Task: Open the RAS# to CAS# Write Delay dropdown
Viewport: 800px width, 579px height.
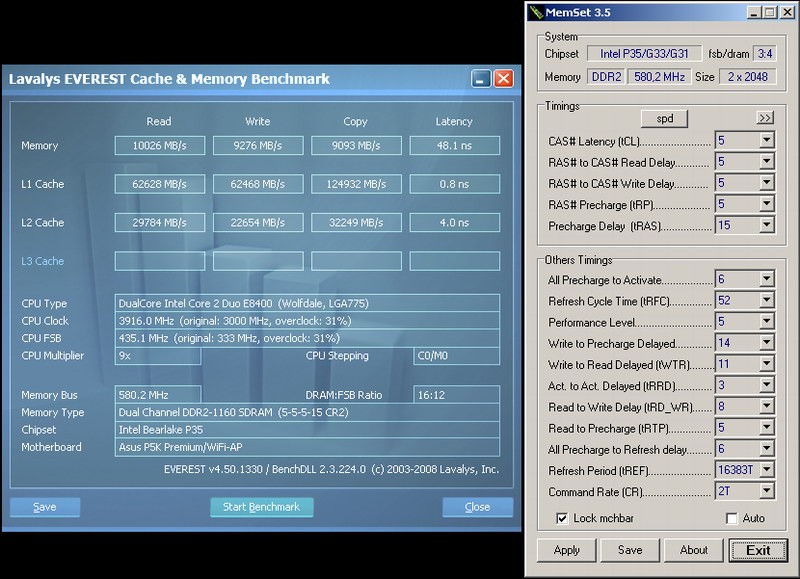Action: [766, 183]
